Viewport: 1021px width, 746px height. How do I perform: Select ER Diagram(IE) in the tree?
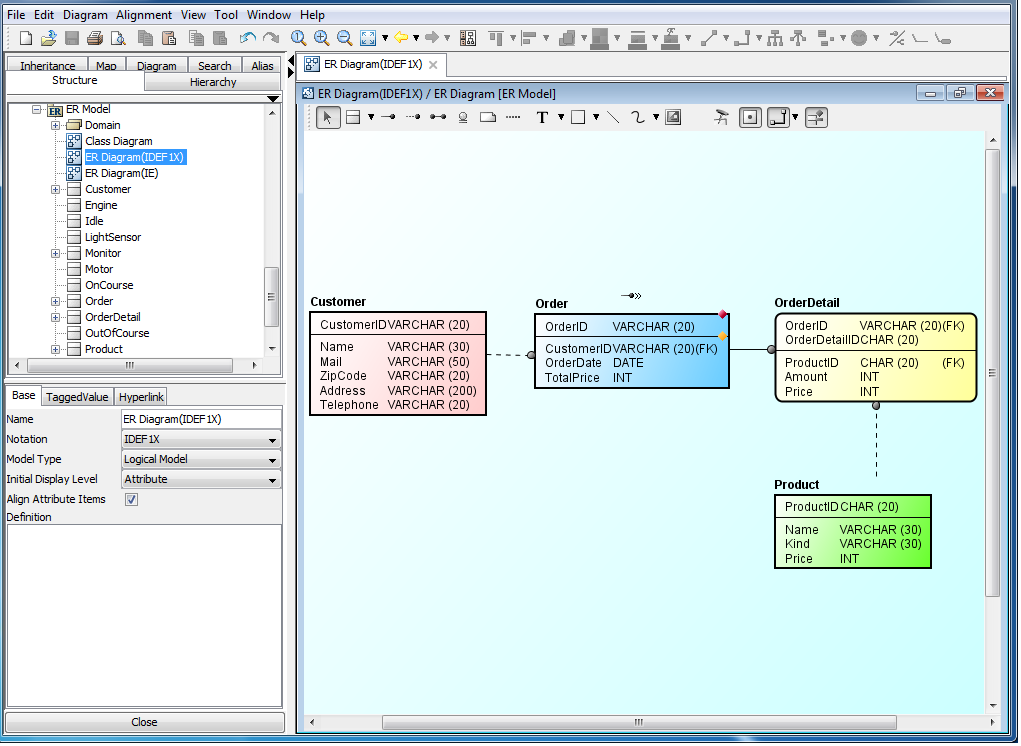(121, 174)
